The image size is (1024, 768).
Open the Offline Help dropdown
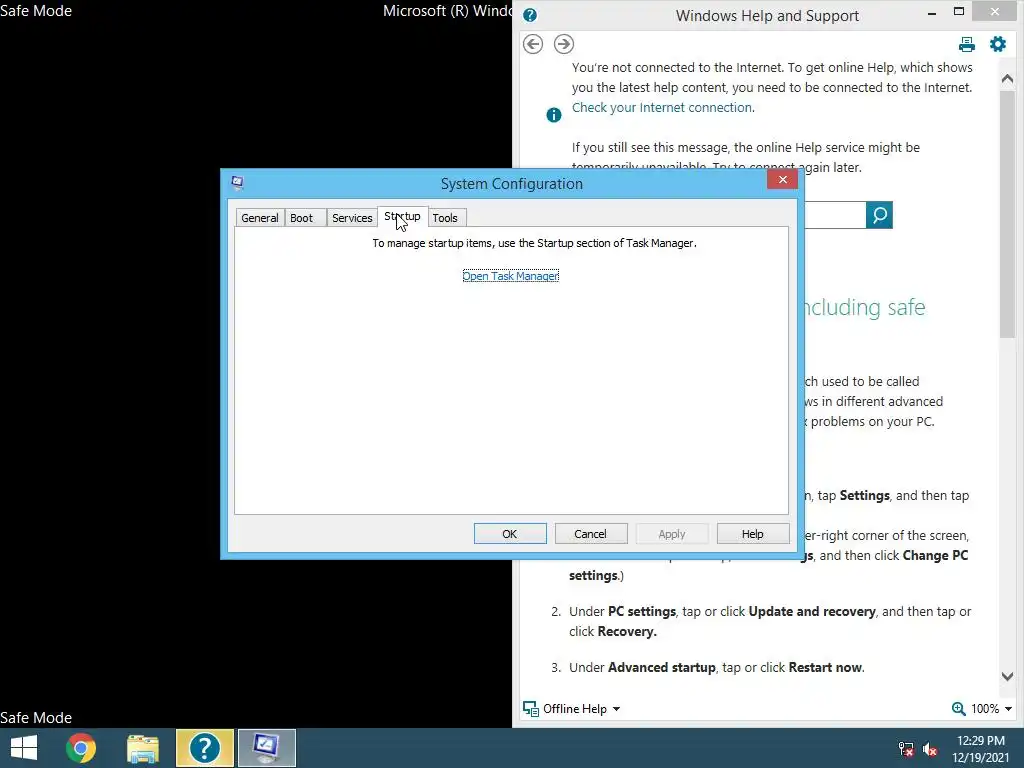(x=581, y=709)
